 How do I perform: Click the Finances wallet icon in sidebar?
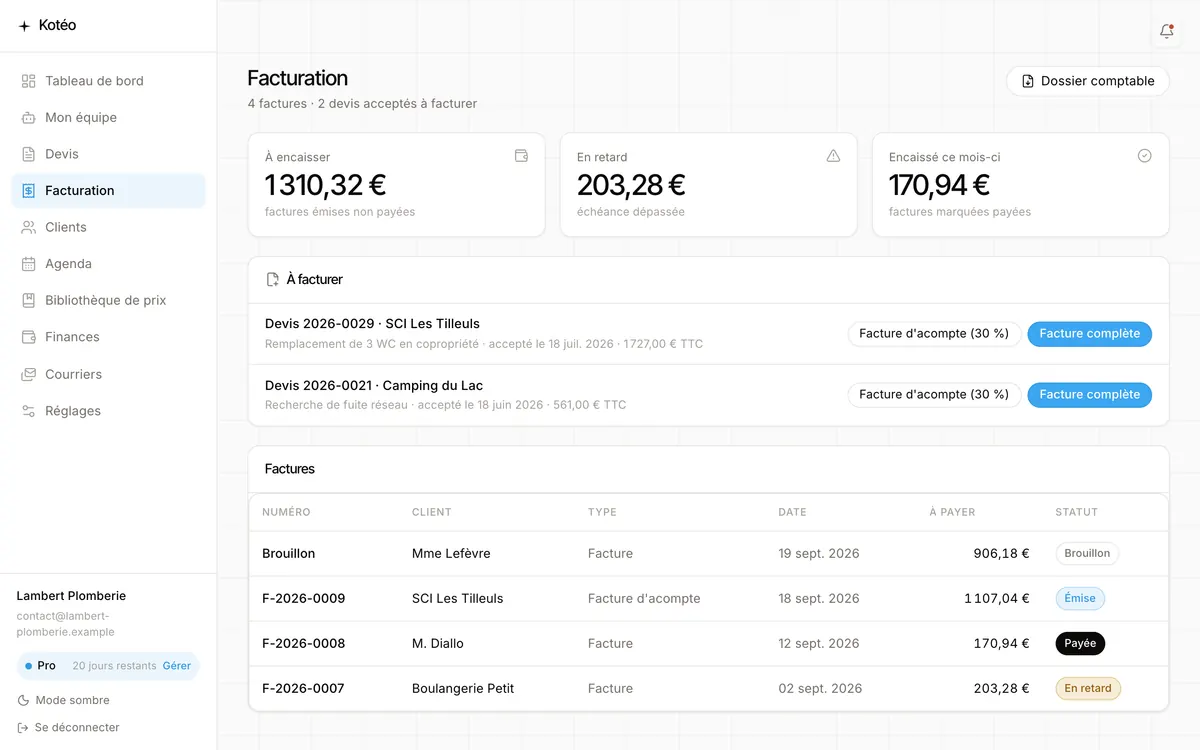tap(28, 337)
